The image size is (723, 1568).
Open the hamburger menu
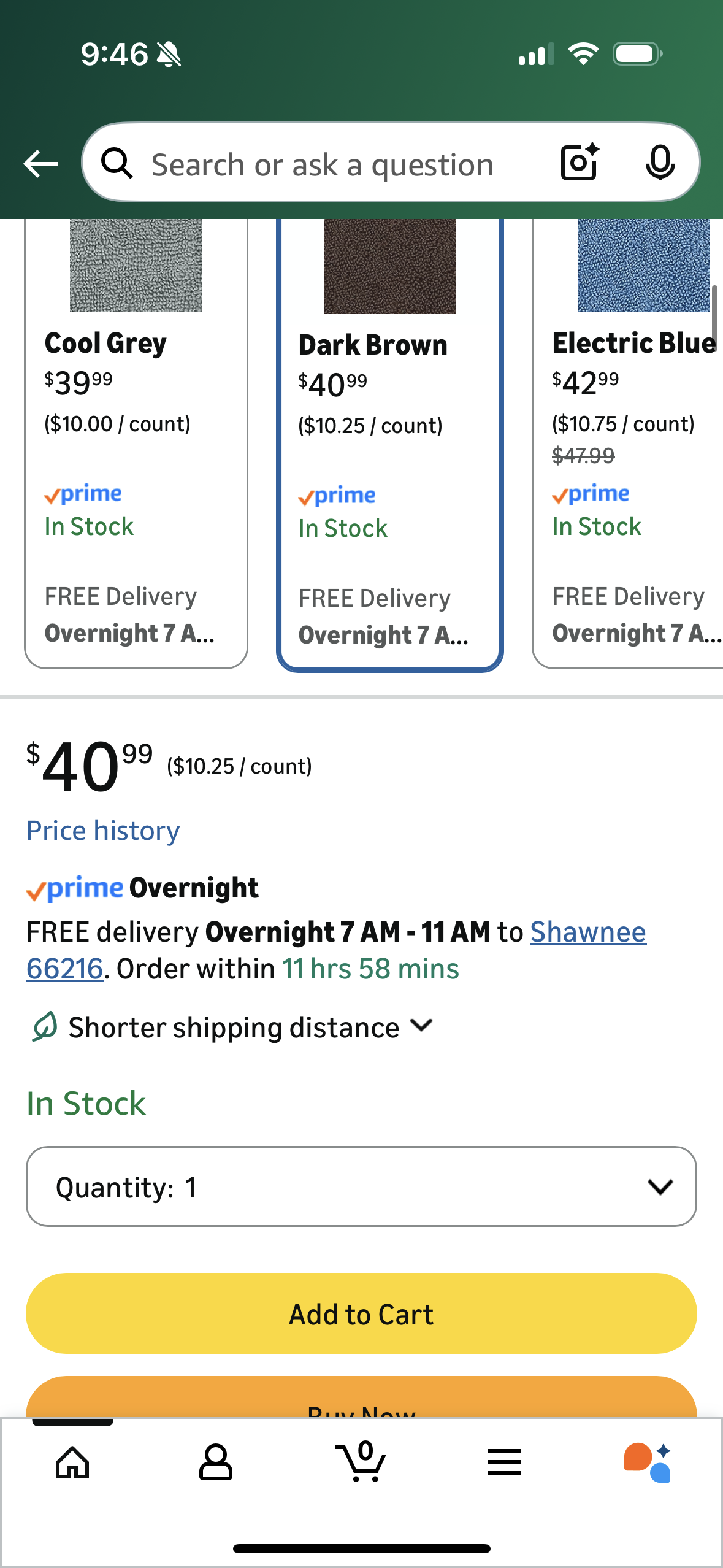tap(505, 1462)
